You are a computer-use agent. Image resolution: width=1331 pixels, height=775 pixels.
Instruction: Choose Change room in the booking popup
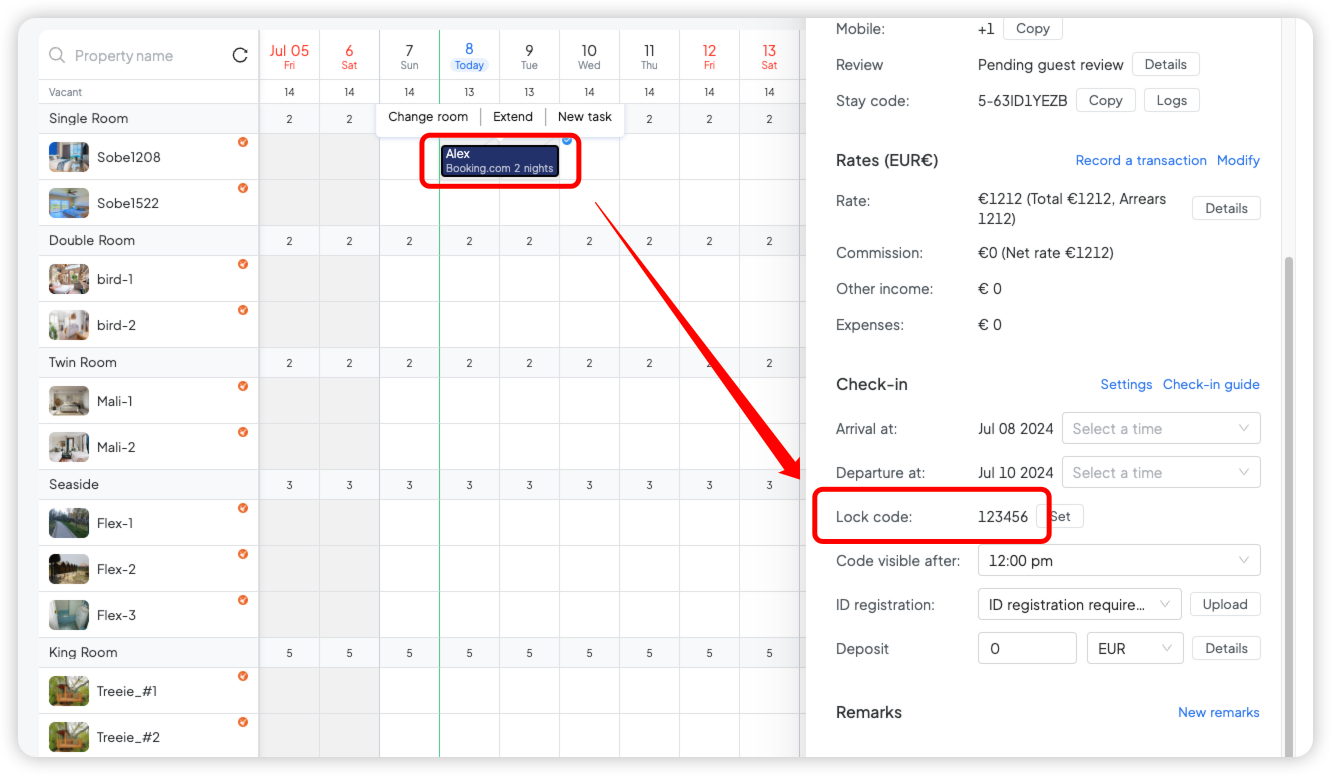(428, 117)
